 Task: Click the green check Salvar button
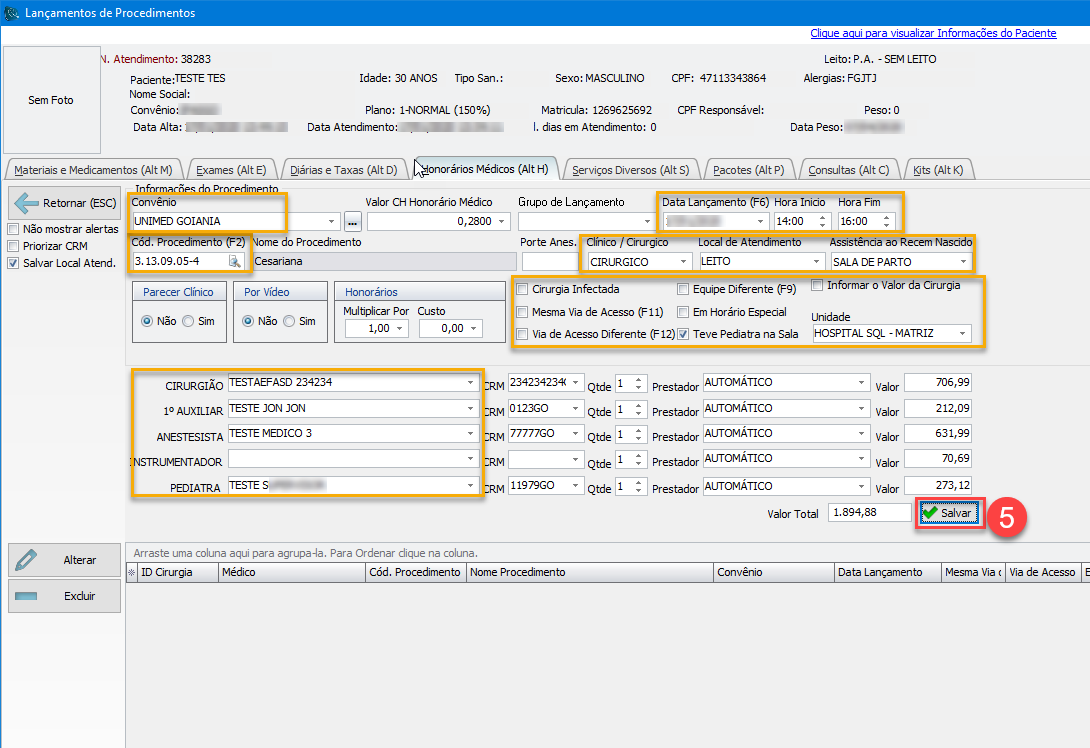click(948, 512)
